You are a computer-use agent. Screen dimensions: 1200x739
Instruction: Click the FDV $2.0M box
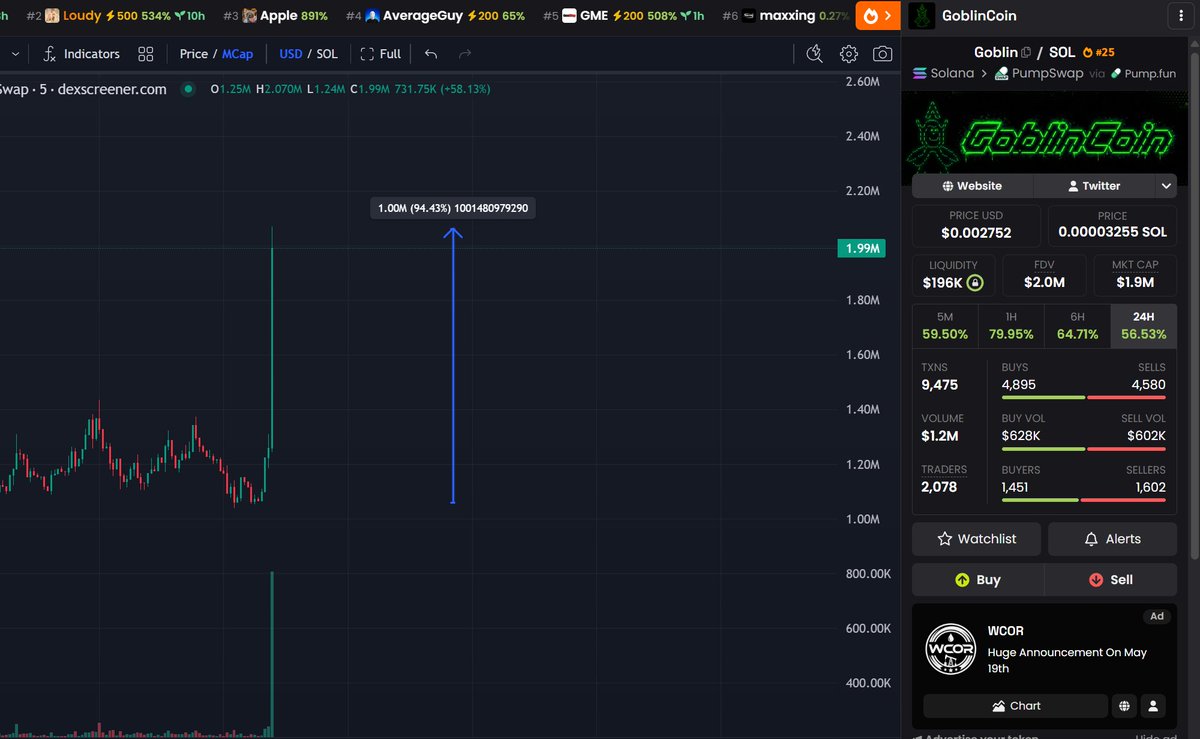pyautogui.click(x=1044, y=275)
